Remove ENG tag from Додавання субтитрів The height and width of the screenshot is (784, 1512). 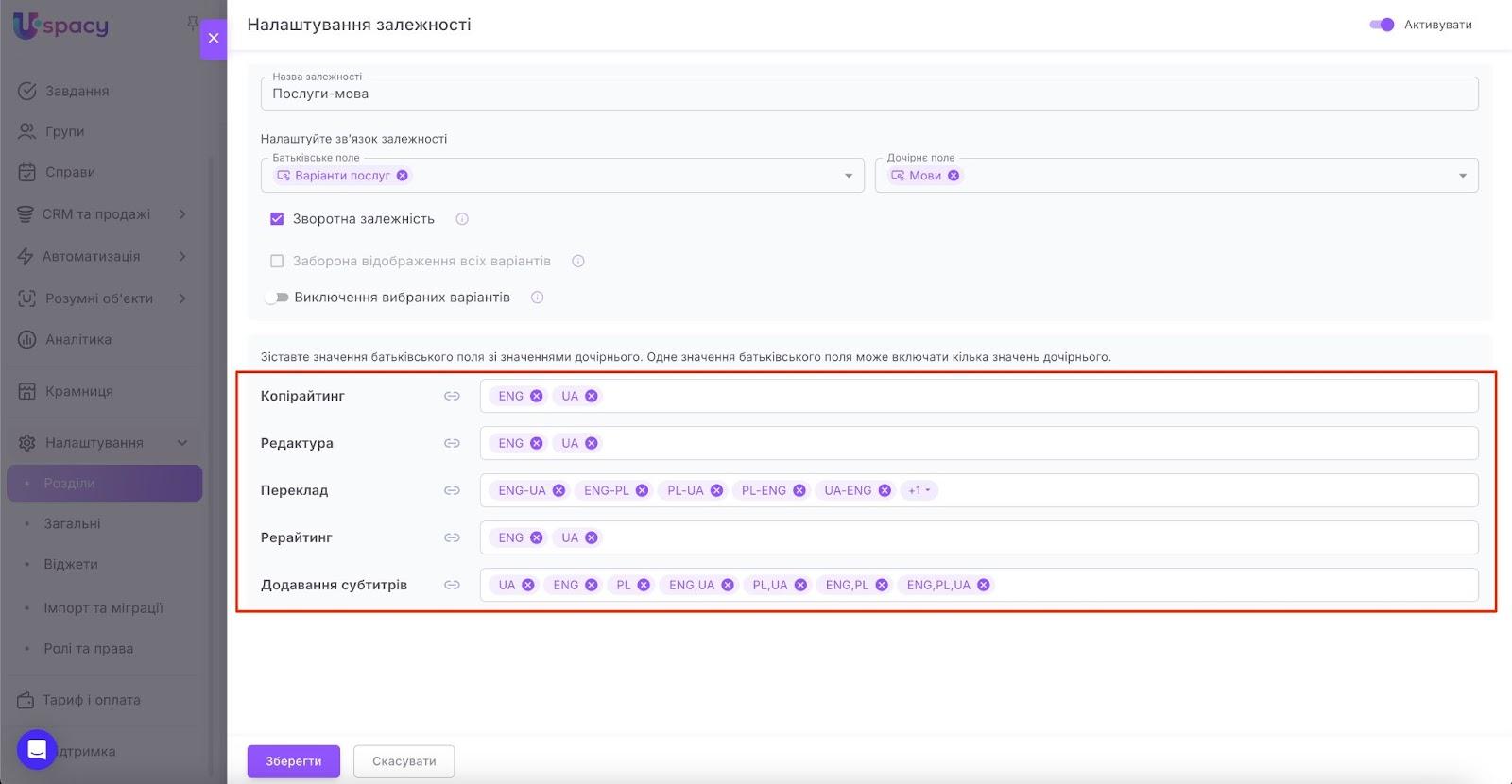(592, 585)
